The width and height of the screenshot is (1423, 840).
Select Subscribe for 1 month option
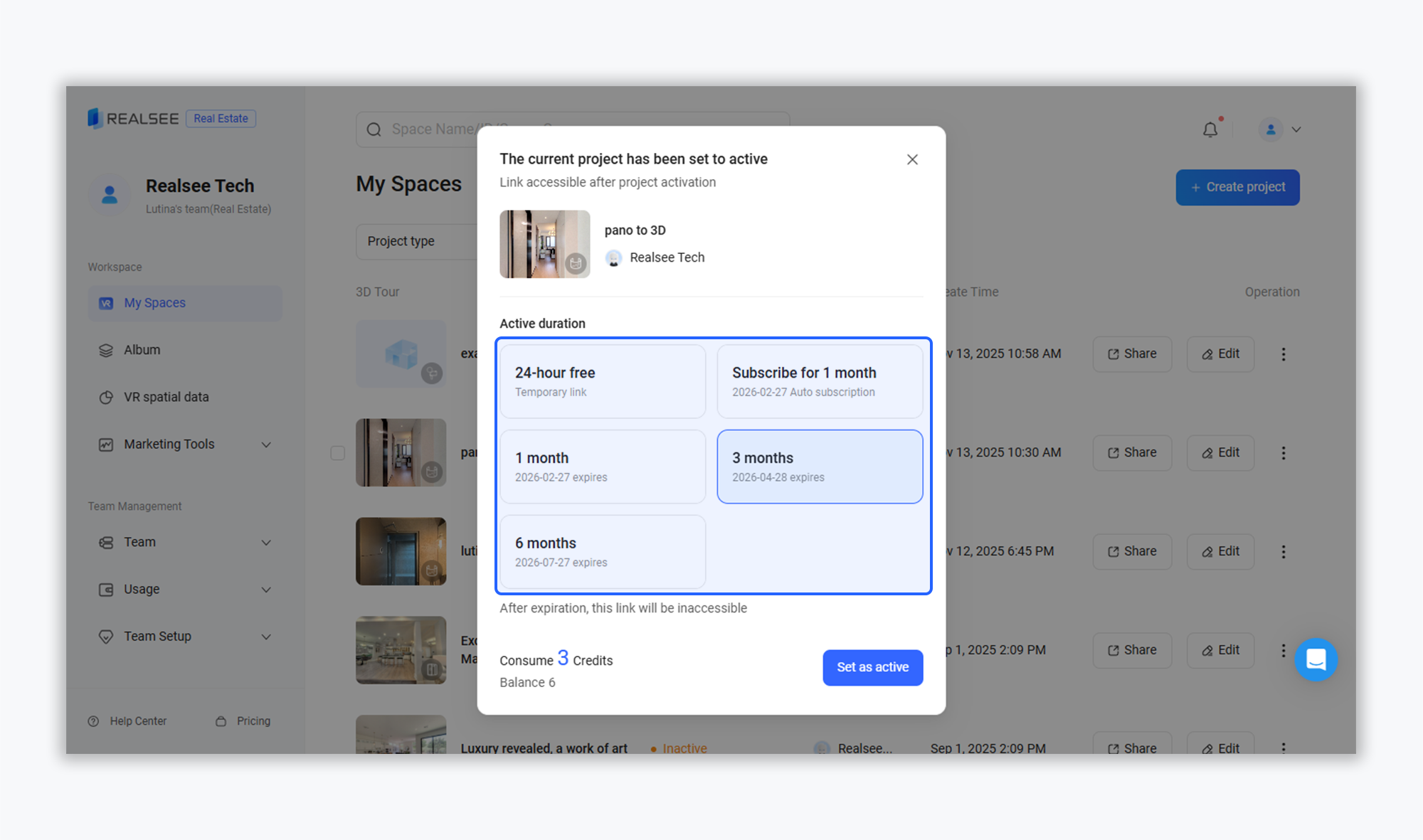tap(820, 381)
